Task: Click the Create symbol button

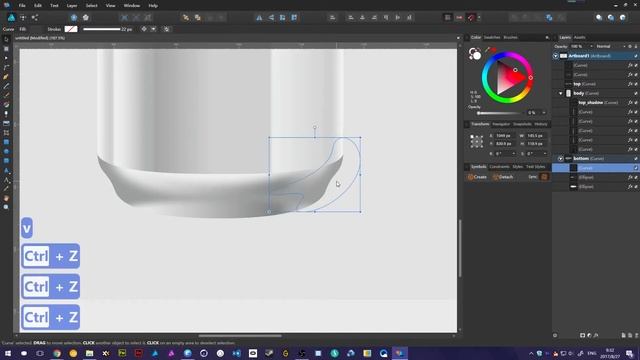Action: 477,177
